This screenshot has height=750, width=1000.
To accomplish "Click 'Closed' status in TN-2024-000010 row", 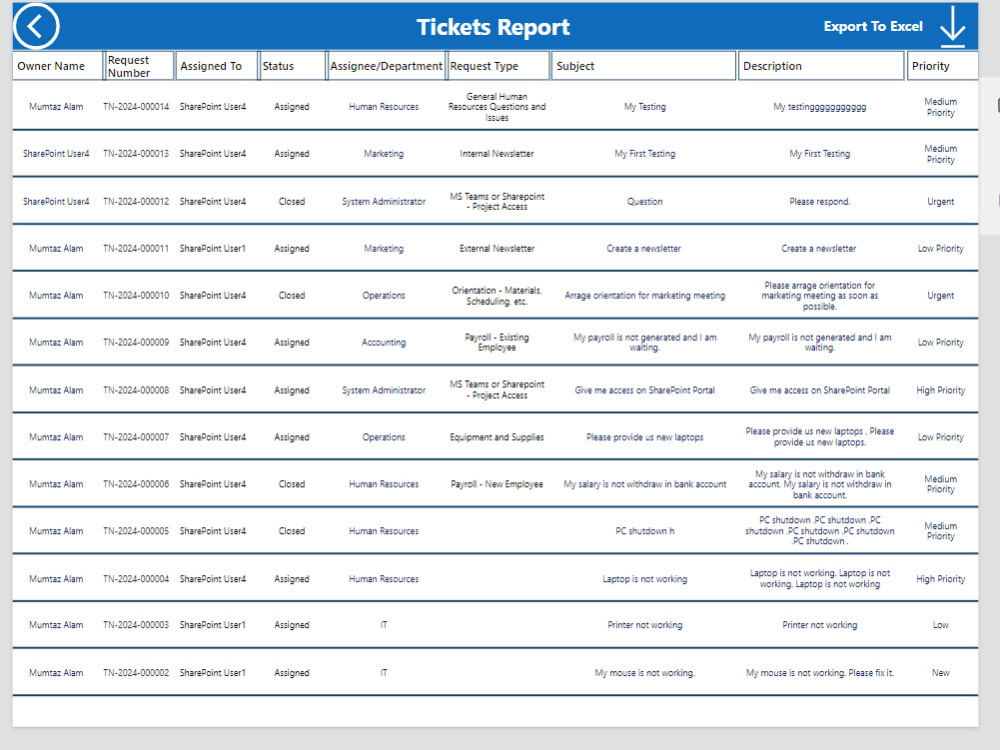I will 291,295.
